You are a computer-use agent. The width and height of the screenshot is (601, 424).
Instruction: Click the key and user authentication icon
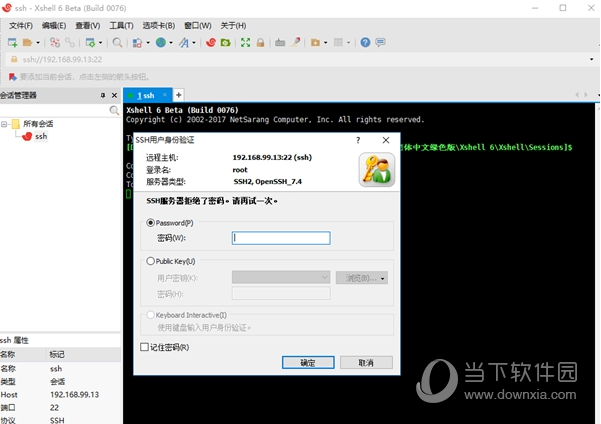(377, 170)
